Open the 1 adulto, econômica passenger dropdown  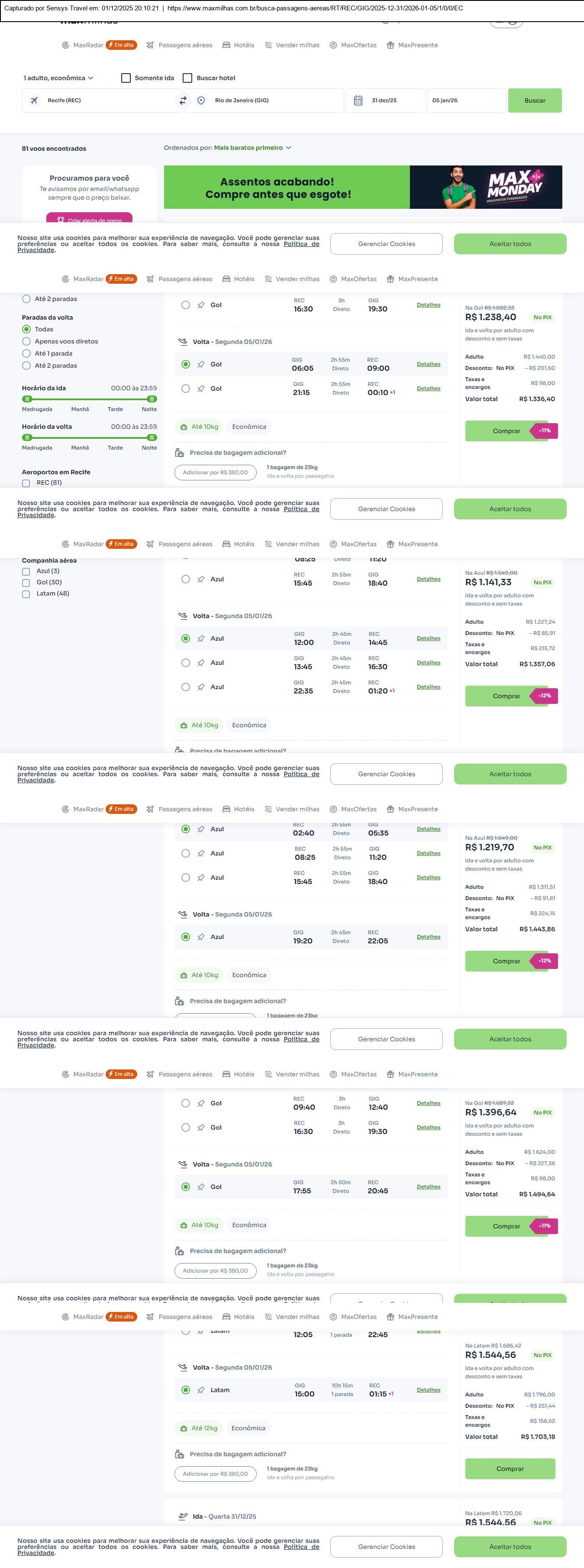[x=58, y=78]
